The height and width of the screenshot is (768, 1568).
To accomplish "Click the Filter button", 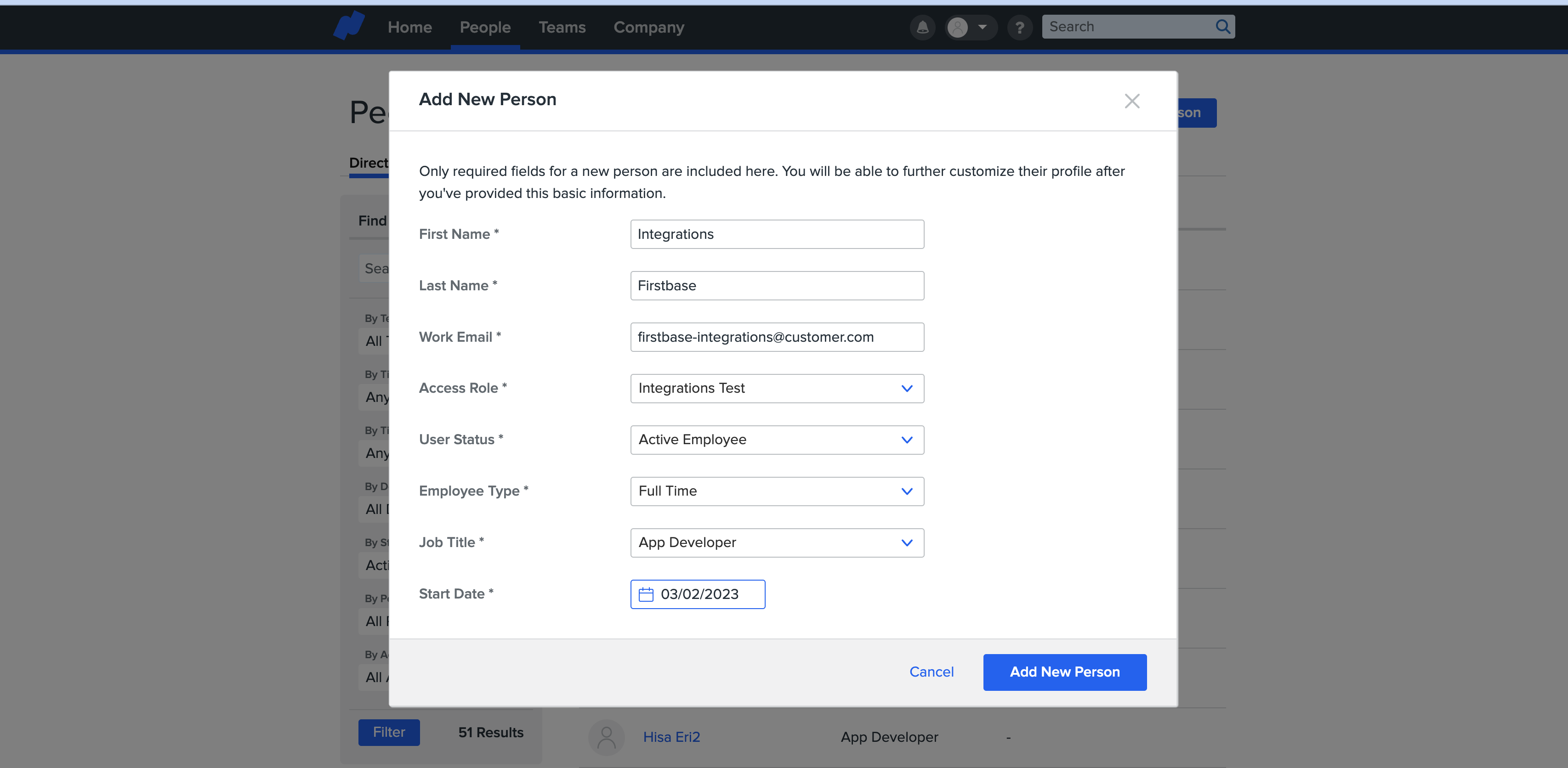I will pyautogui.click(x=389, y=733).
